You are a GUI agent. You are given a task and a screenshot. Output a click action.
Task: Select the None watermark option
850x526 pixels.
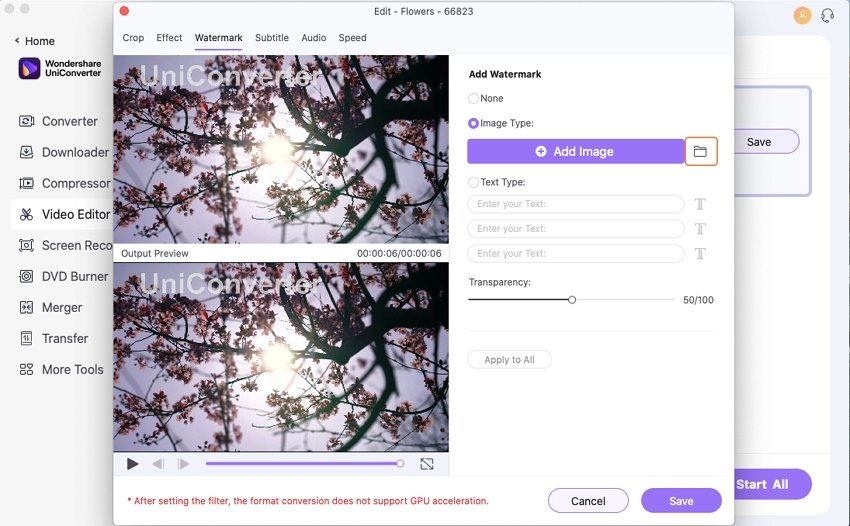(473, 98)
